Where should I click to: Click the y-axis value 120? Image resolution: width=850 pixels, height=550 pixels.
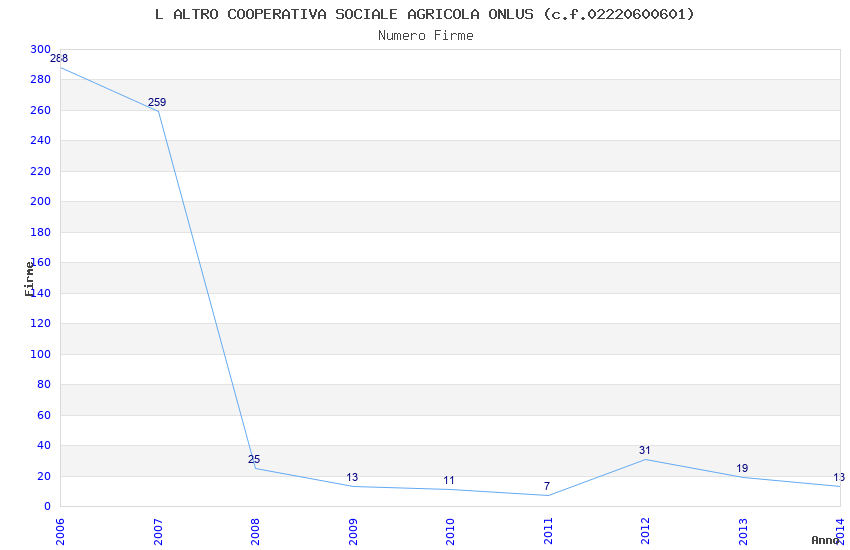pyautogui.click(x=41, y=323)
